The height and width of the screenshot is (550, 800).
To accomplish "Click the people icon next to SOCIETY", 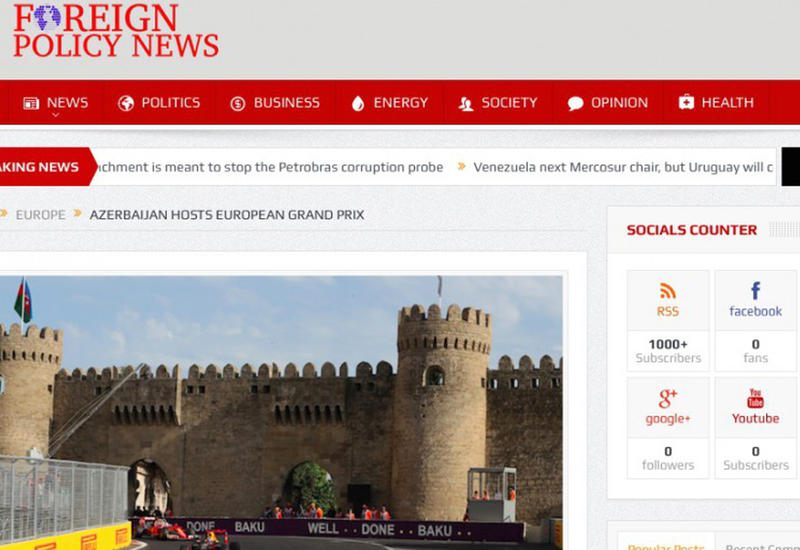I will [465, 103].
